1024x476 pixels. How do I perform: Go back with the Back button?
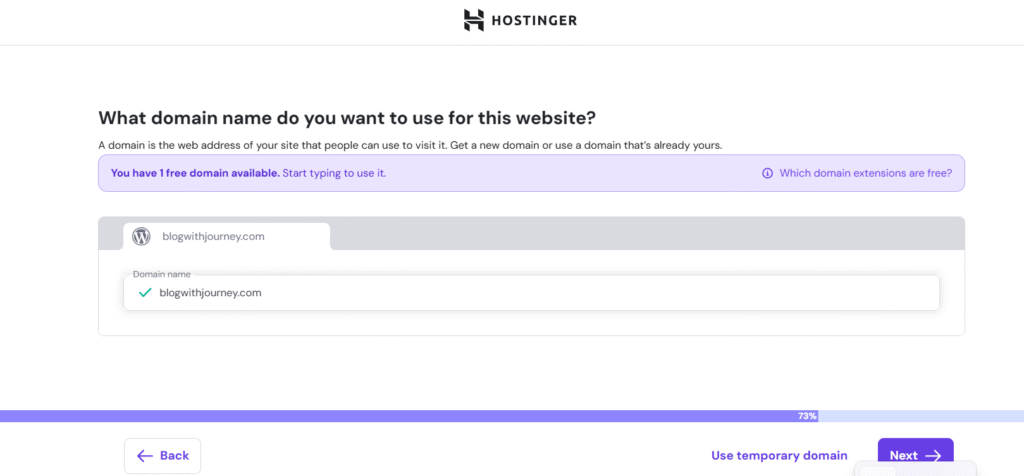pos(163,456)
